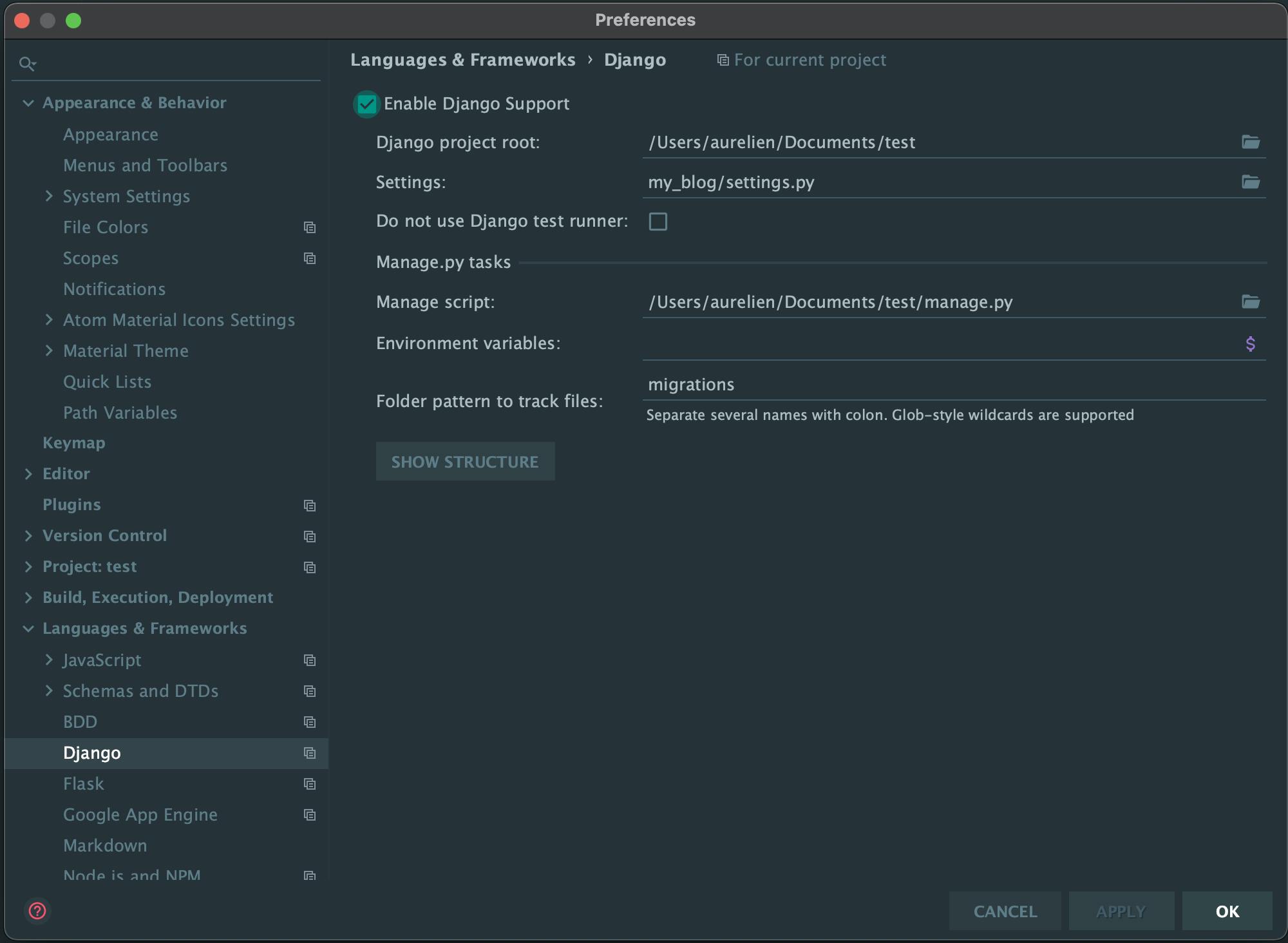The image size is (1288, 943).
Task: Click project-level icon next to Scopes
Action: tap(310, 258)
